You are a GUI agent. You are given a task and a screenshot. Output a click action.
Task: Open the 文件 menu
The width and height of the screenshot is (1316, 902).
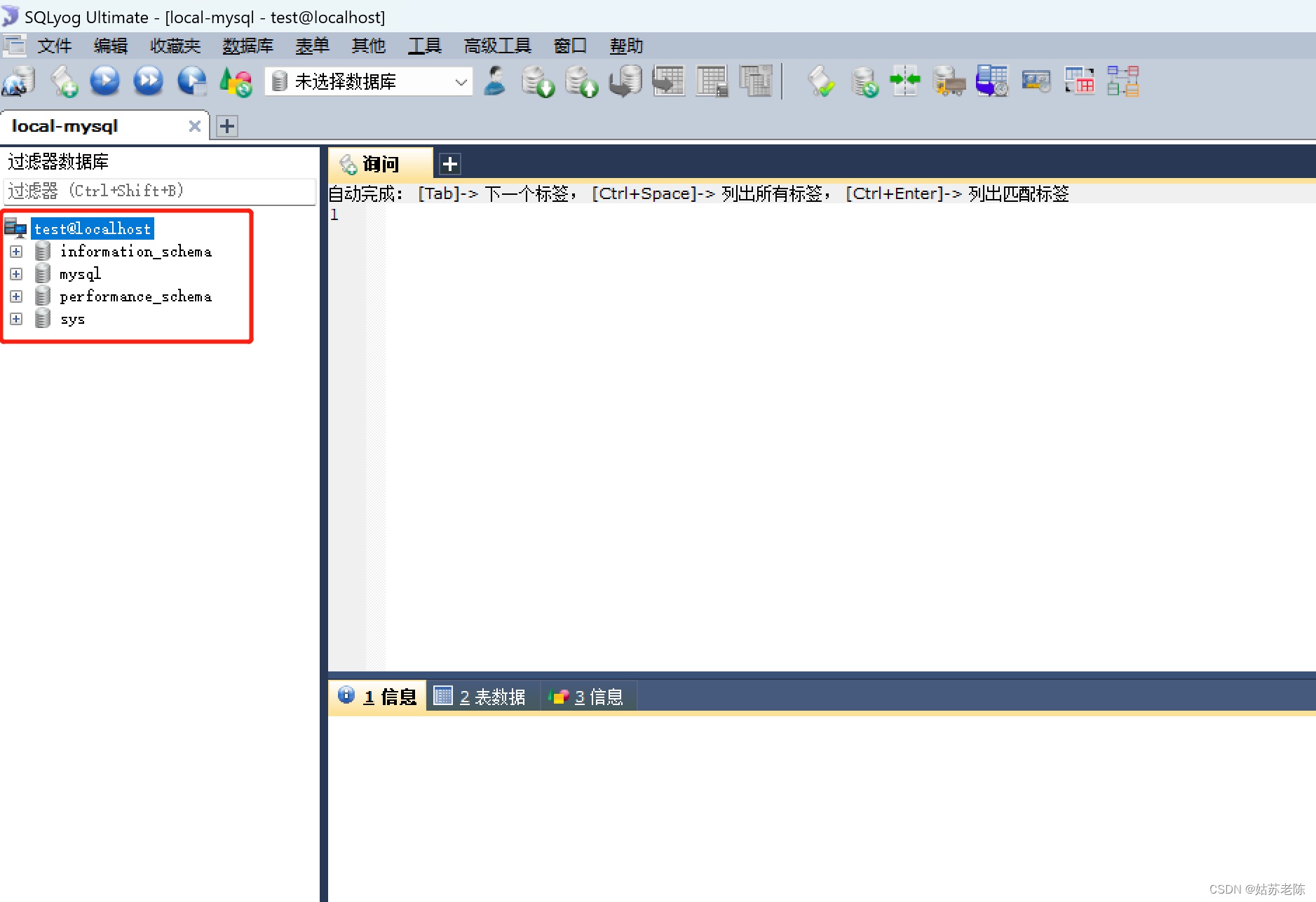pyautogui.click(x=54, y=46)
